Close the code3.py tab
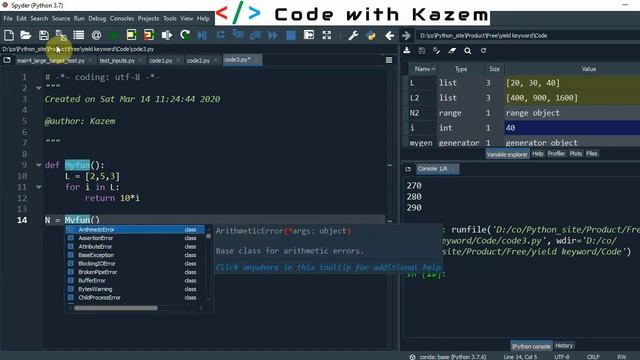 click(x=256, y=60)
